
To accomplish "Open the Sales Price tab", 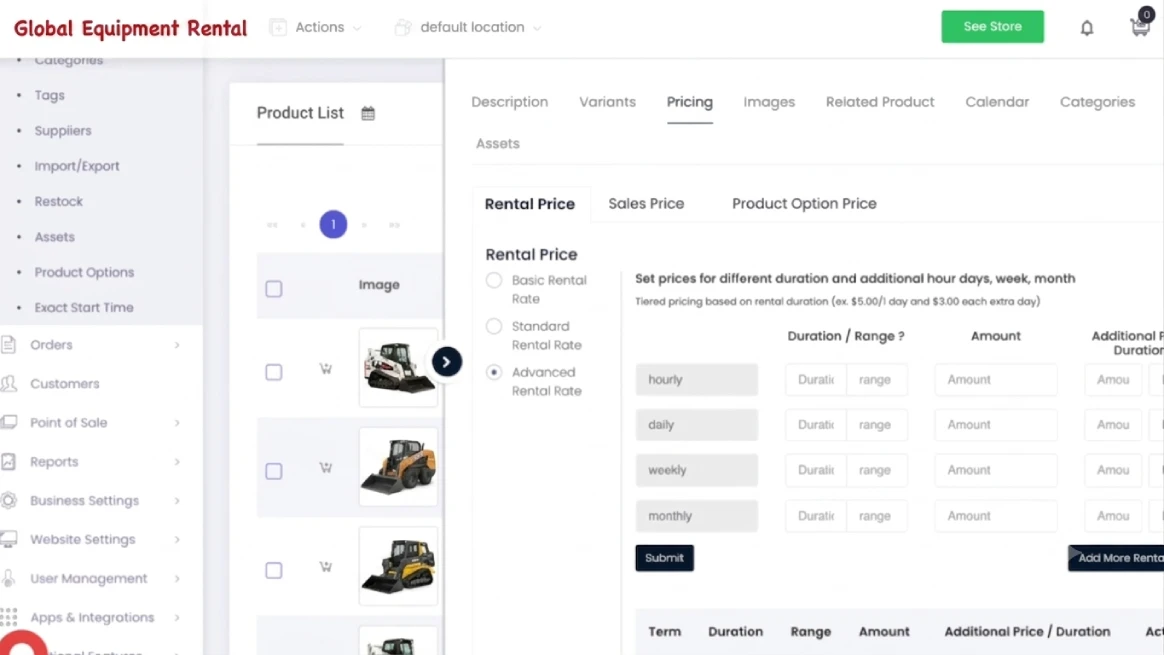I will 646,203.
